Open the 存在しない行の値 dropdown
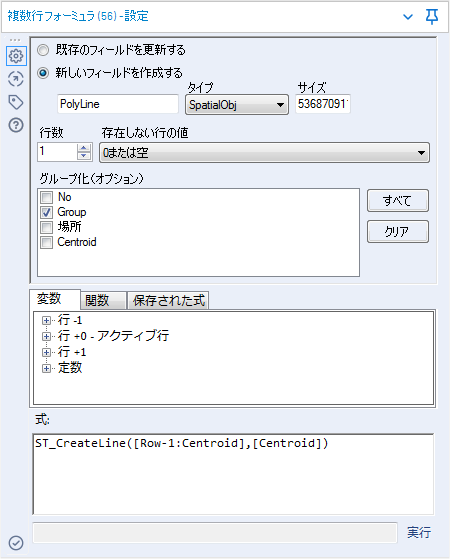 264,153
